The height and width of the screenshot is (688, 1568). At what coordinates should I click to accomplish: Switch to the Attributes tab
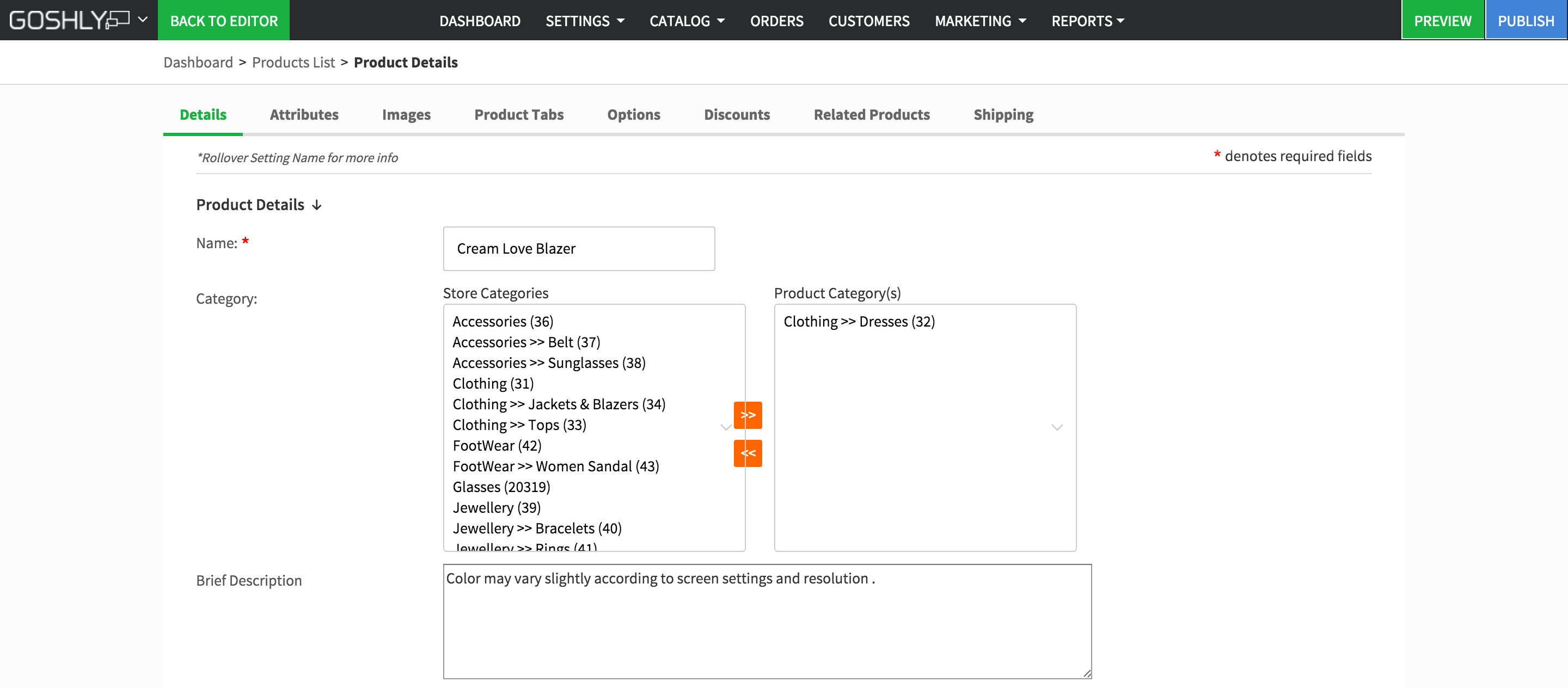(304, 114)
